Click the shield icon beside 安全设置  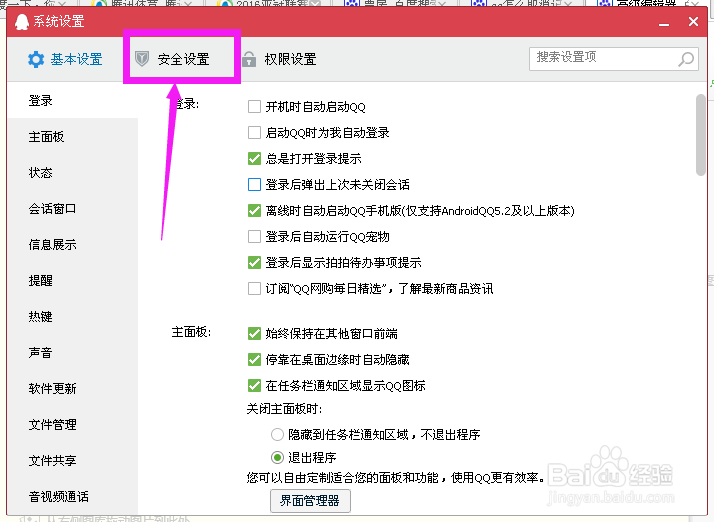pos(142,59)
